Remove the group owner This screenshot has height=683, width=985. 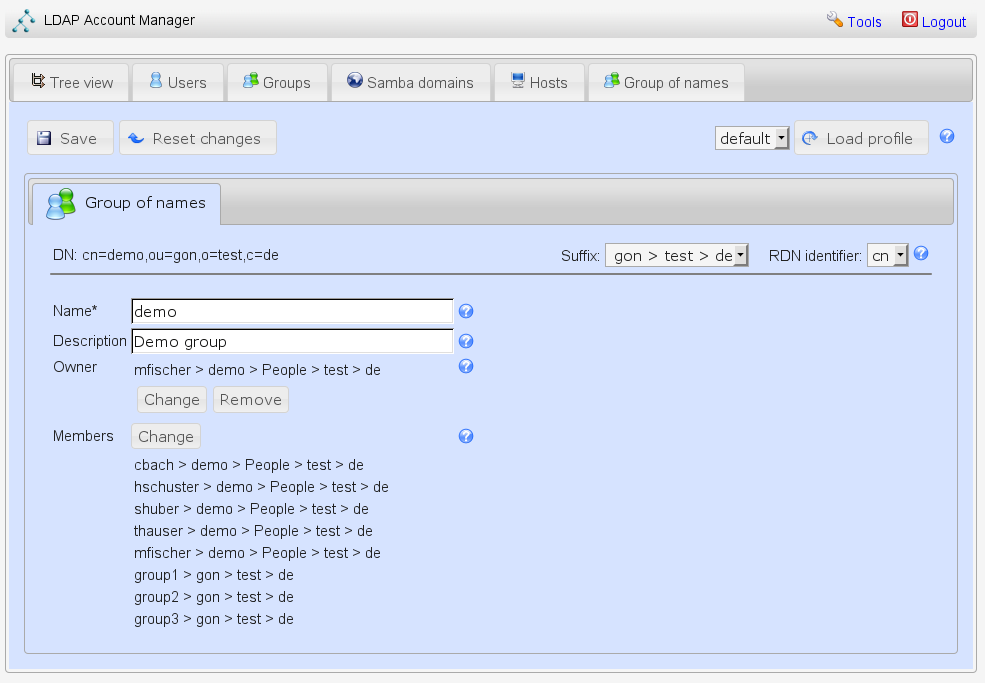(x=250, y=400)
